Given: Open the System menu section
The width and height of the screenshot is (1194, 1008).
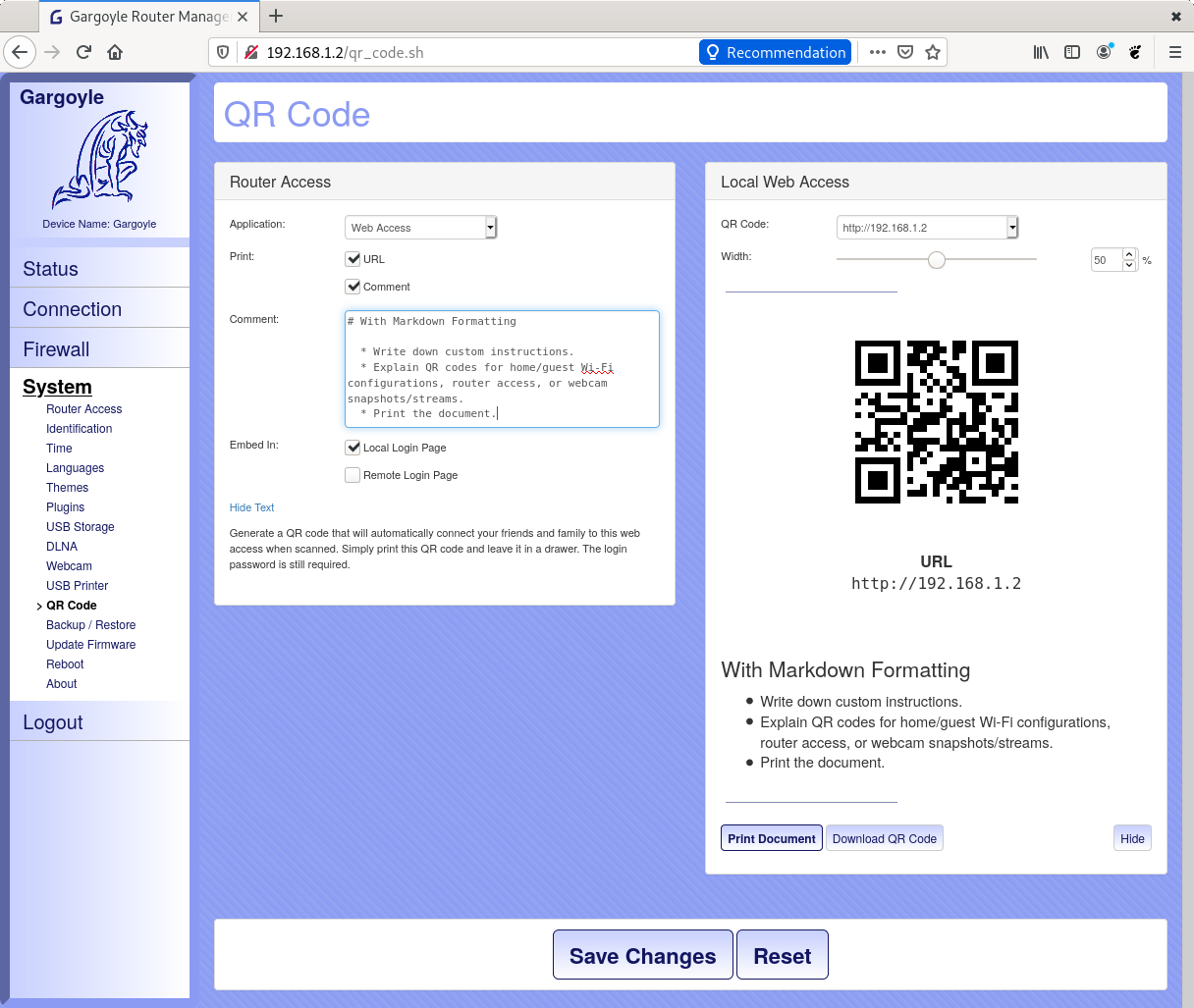Looking at the screenshot, I should [x=57, y=387].
